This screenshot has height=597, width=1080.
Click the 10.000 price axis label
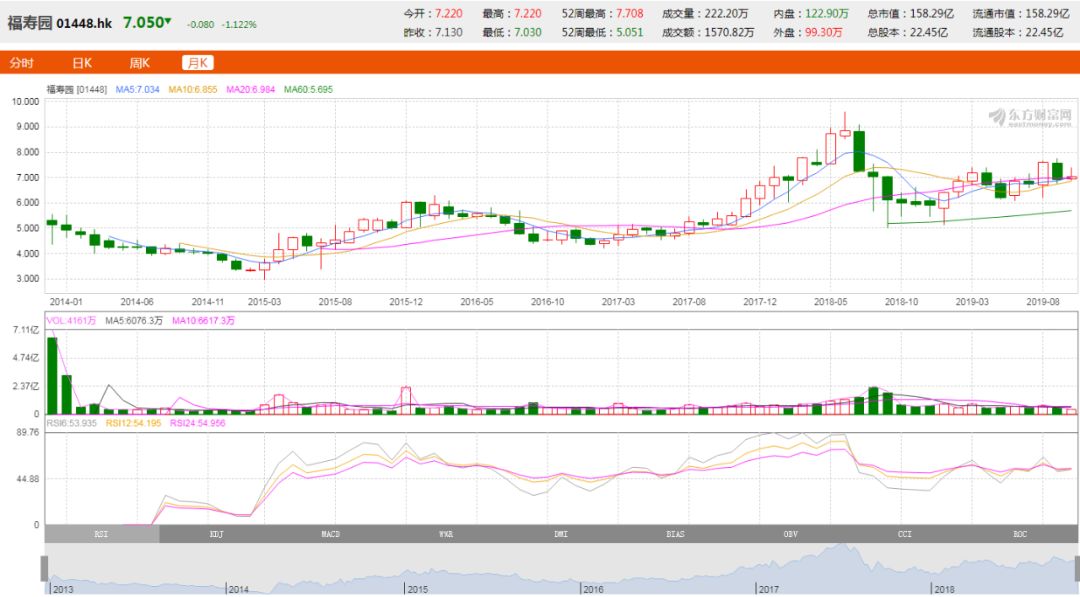tap(25, 101)
